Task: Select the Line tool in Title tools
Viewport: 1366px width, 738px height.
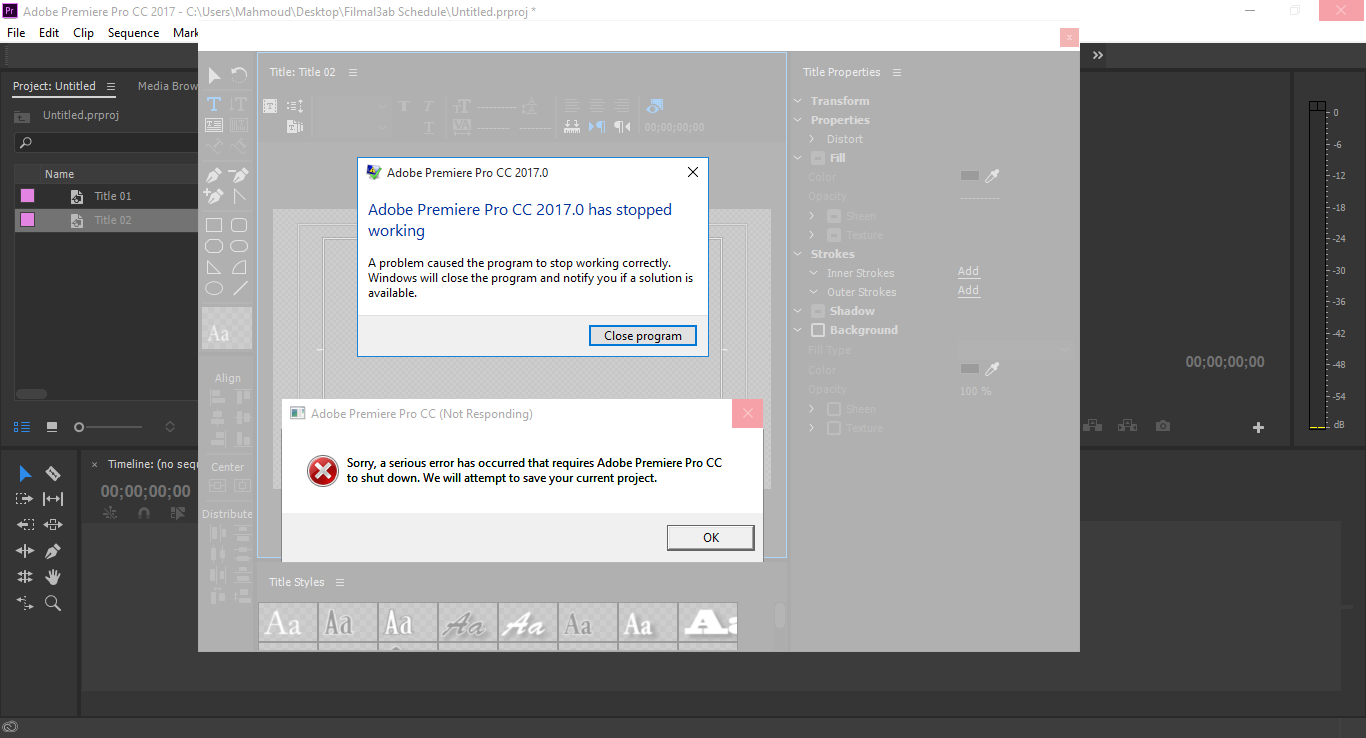Action: (x=239, y=288)
